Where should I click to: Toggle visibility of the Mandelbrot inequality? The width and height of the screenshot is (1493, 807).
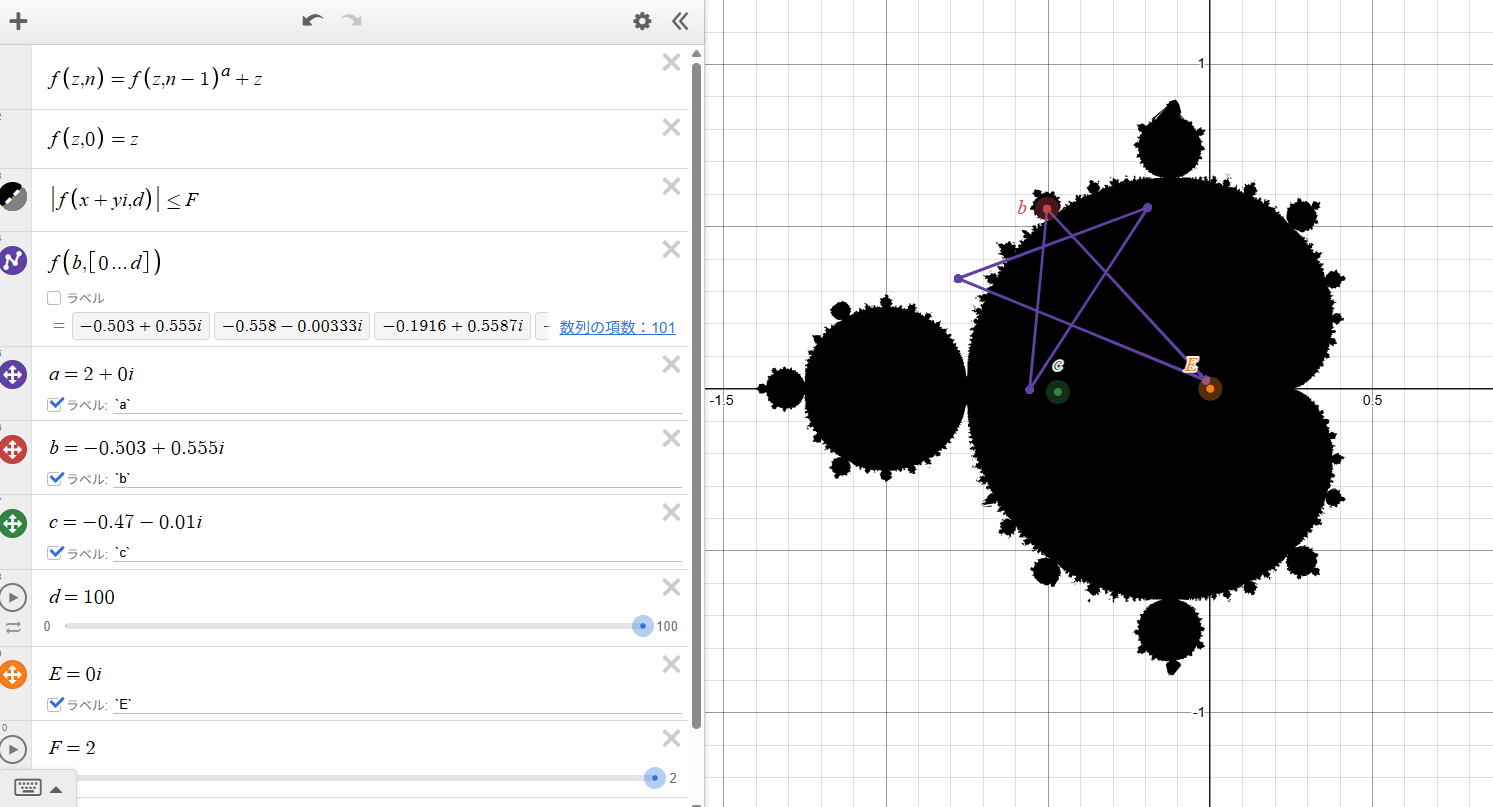(x=13, y=197)
